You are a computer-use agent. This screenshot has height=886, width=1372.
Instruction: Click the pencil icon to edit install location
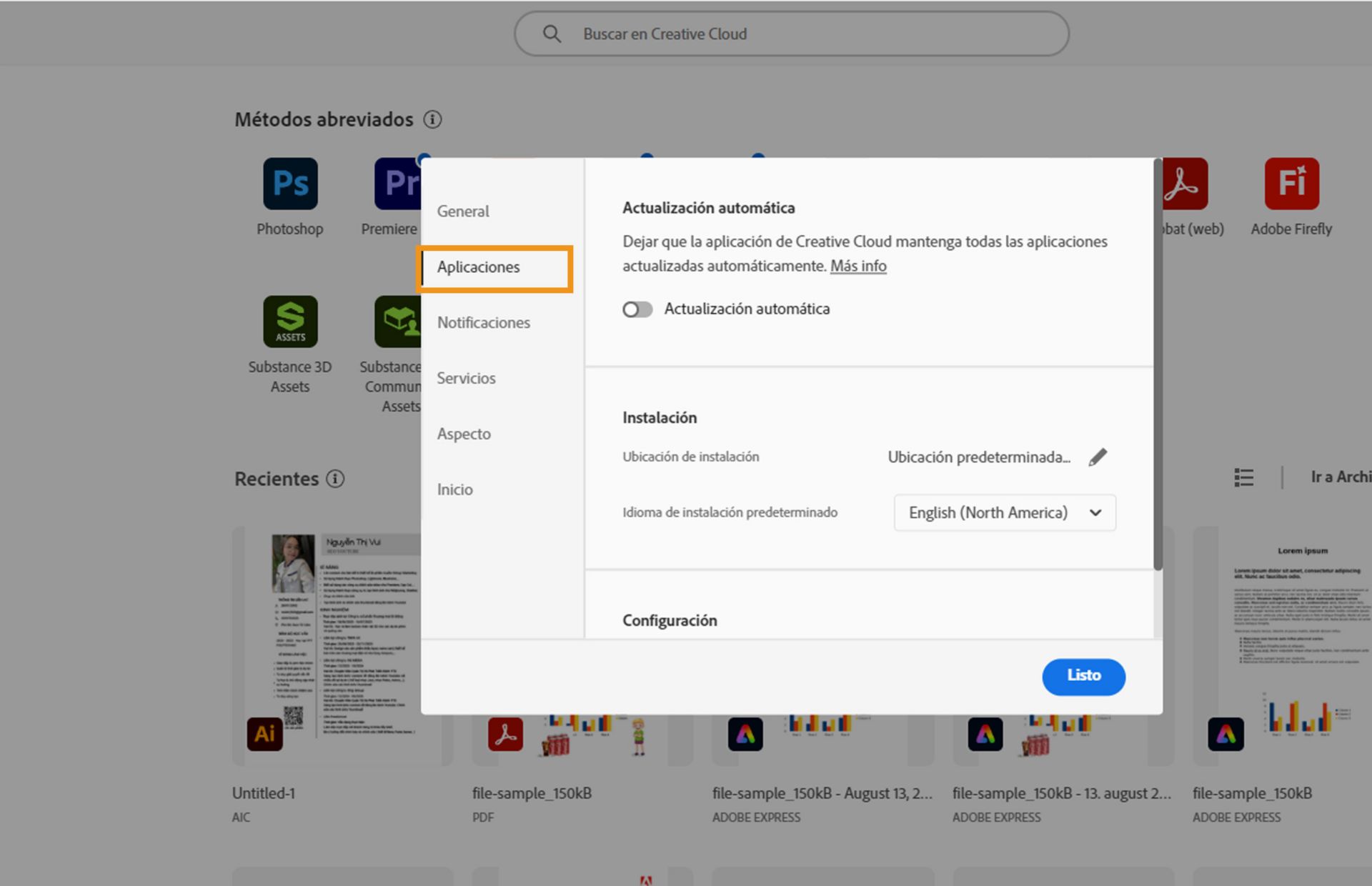click(x=1098, y=457)
